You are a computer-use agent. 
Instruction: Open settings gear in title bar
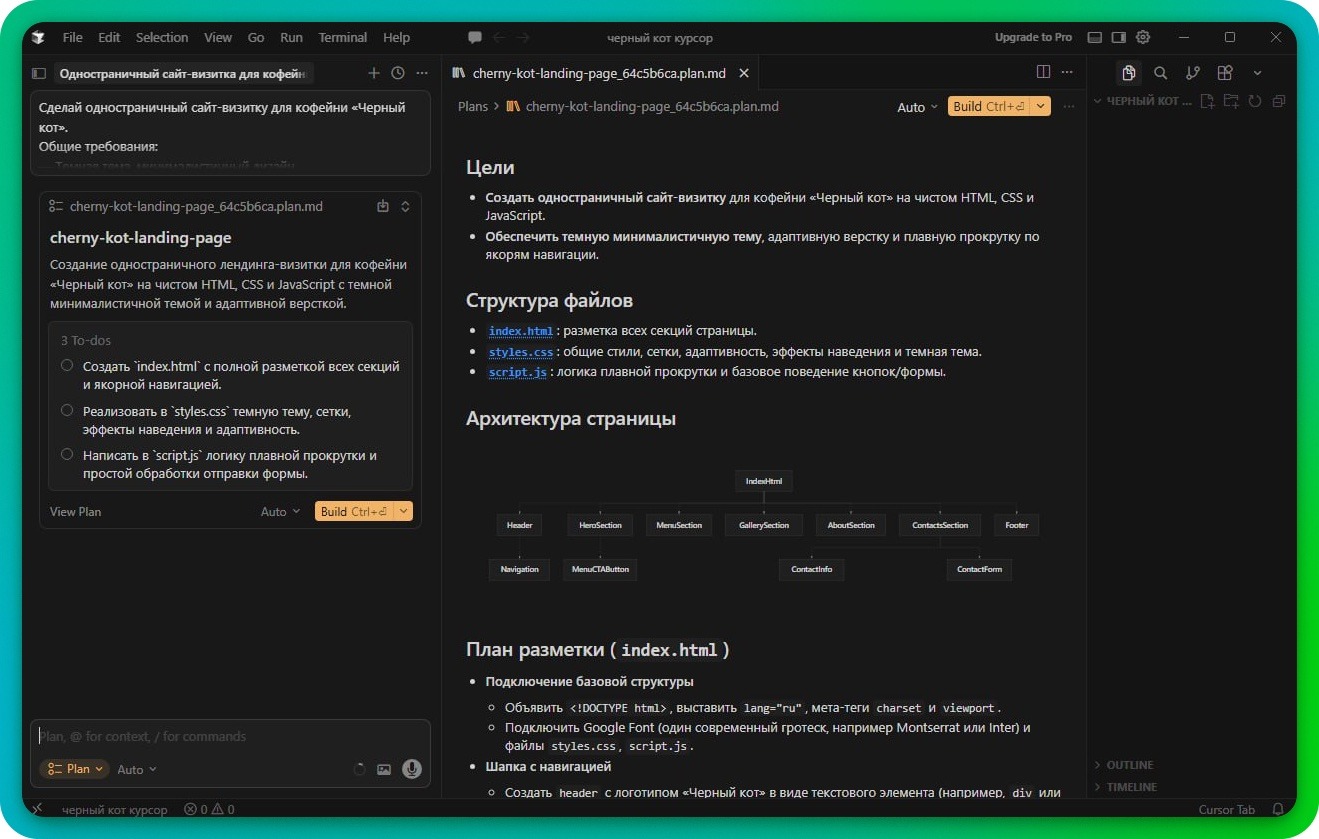(x=1143, y=37)
